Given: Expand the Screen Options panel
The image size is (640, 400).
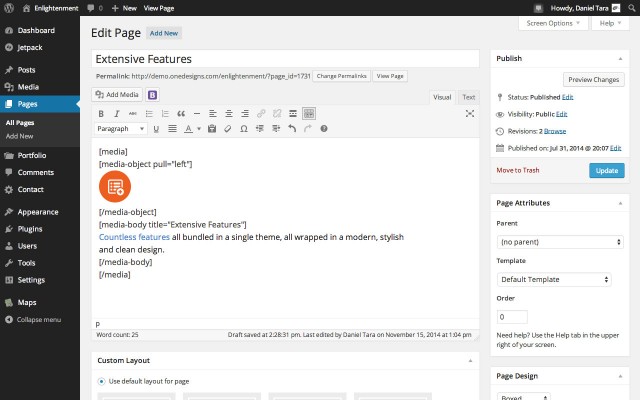Looking at the screenshot, I should [552, 22].
